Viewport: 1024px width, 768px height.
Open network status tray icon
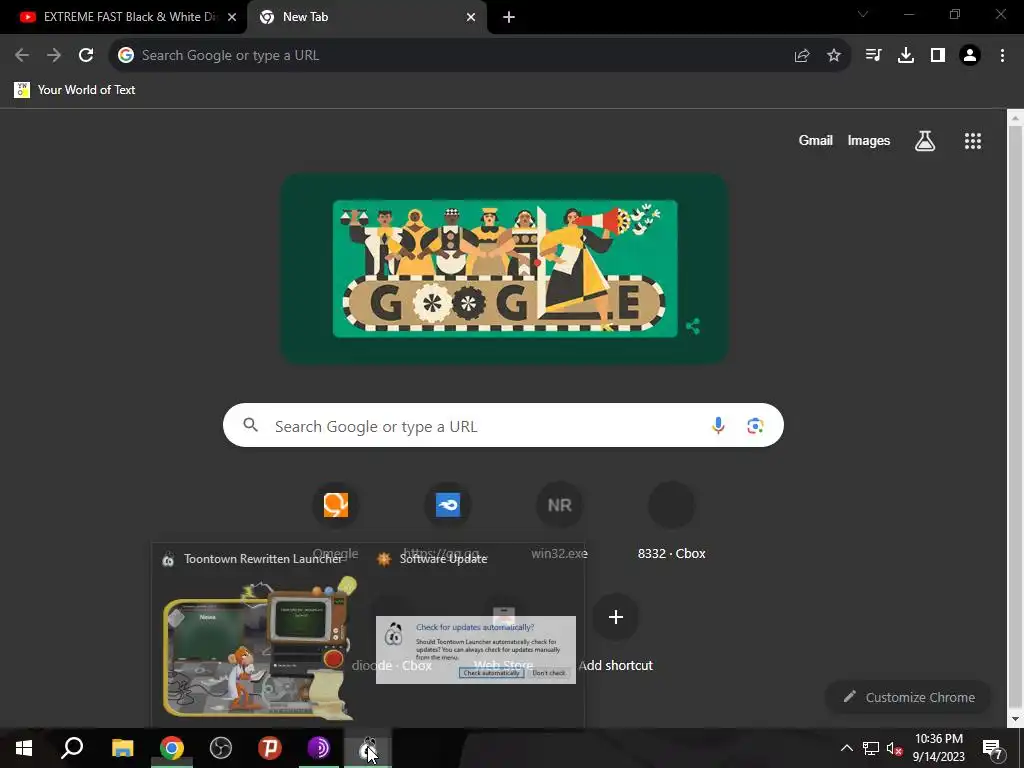(871, 748)
